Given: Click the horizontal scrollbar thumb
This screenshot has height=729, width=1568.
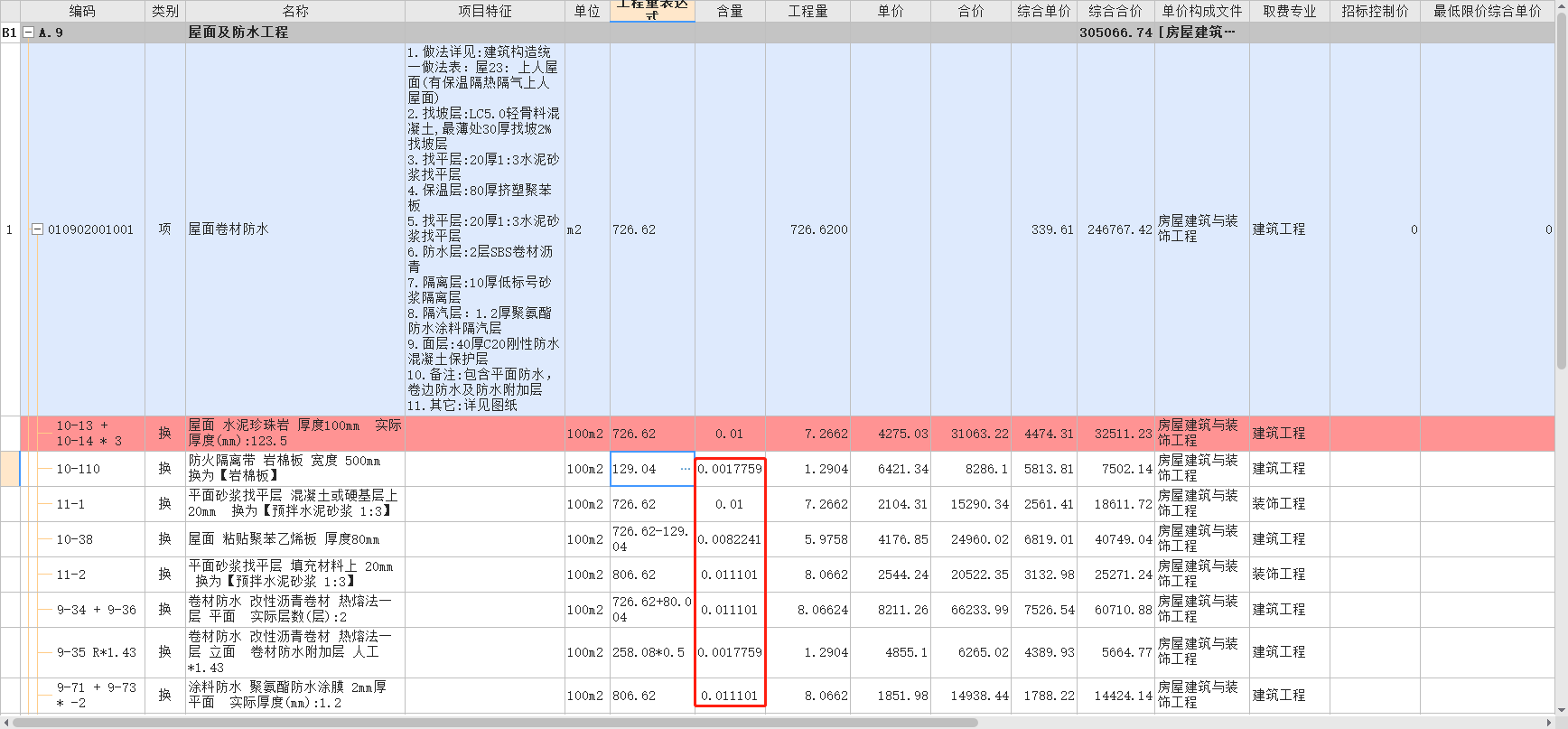Looking at the screenshot, I should pos(495,723).
